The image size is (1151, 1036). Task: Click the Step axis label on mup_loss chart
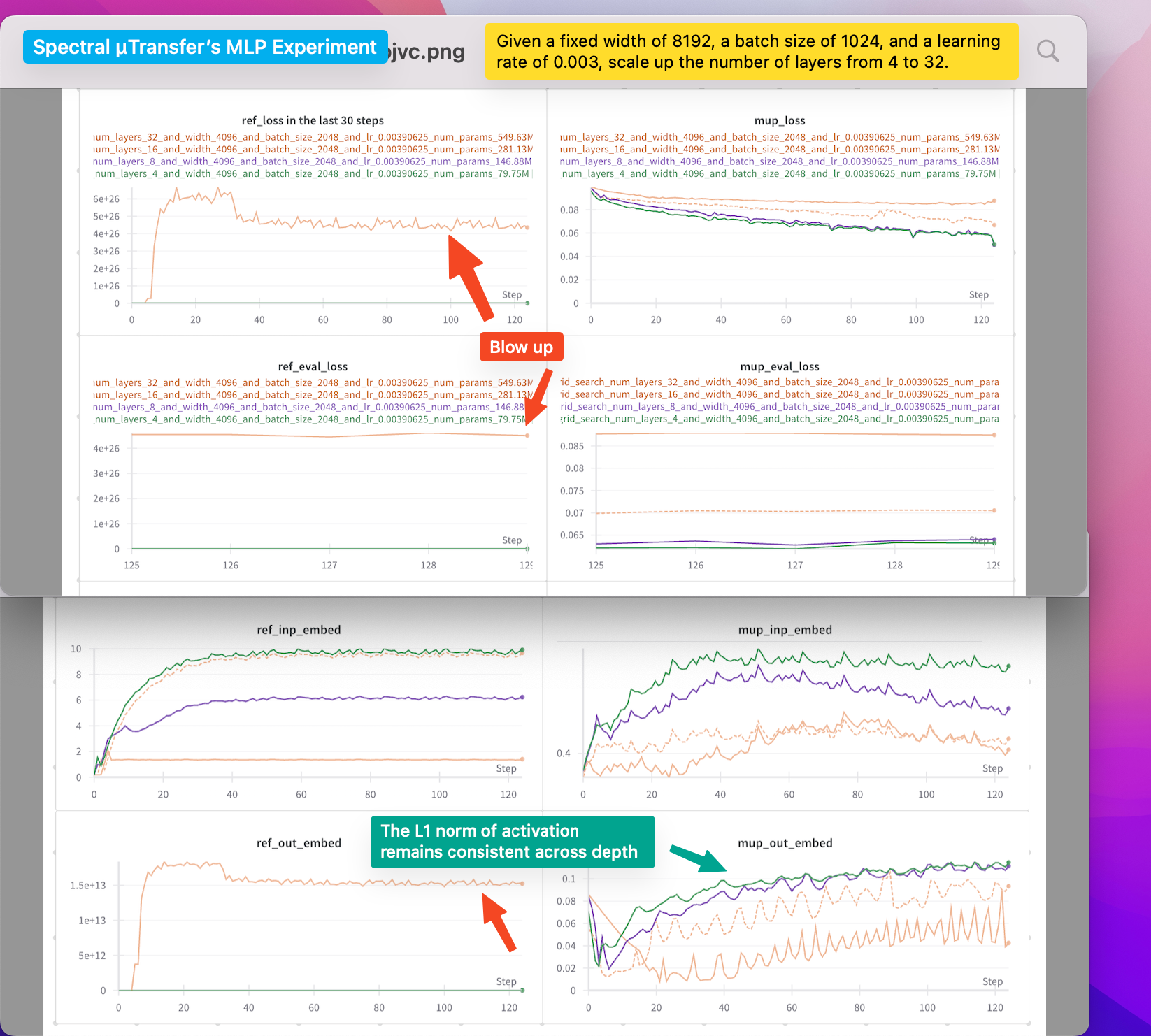tap(979, 294)
